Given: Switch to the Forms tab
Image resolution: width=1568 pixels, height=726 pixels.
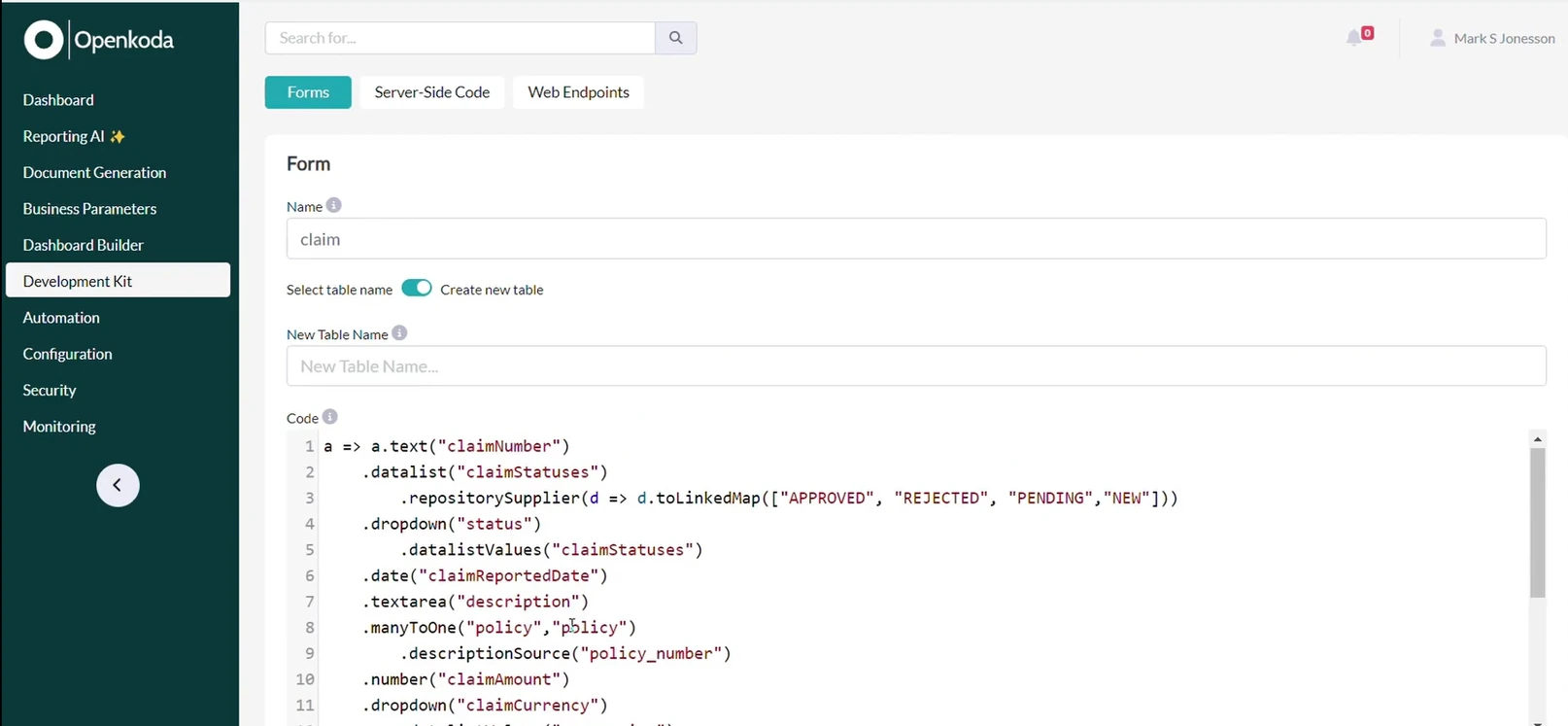Looking at the screenshot, I should pos(308,92).
